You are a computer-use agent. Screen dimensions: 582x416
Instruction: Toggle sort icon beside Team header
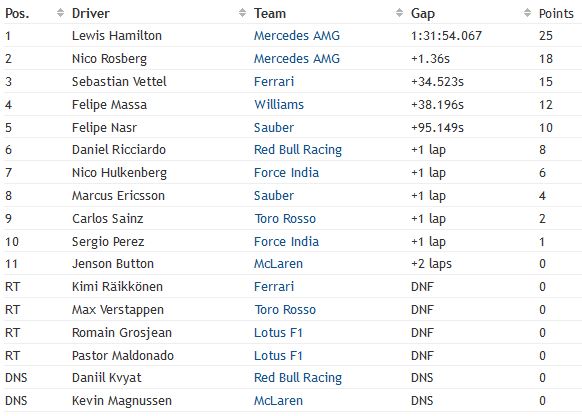click(x=399, y=13)
